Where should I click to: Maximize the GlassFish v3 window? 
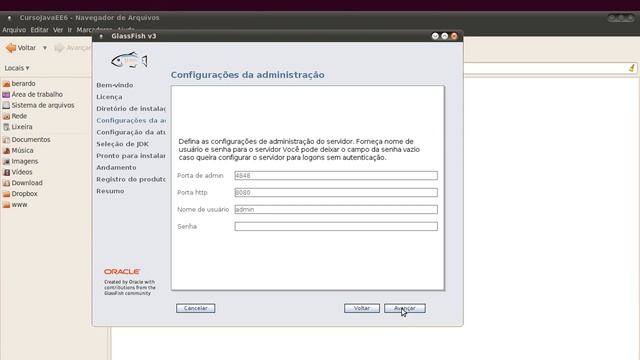[x=444, y=36]
